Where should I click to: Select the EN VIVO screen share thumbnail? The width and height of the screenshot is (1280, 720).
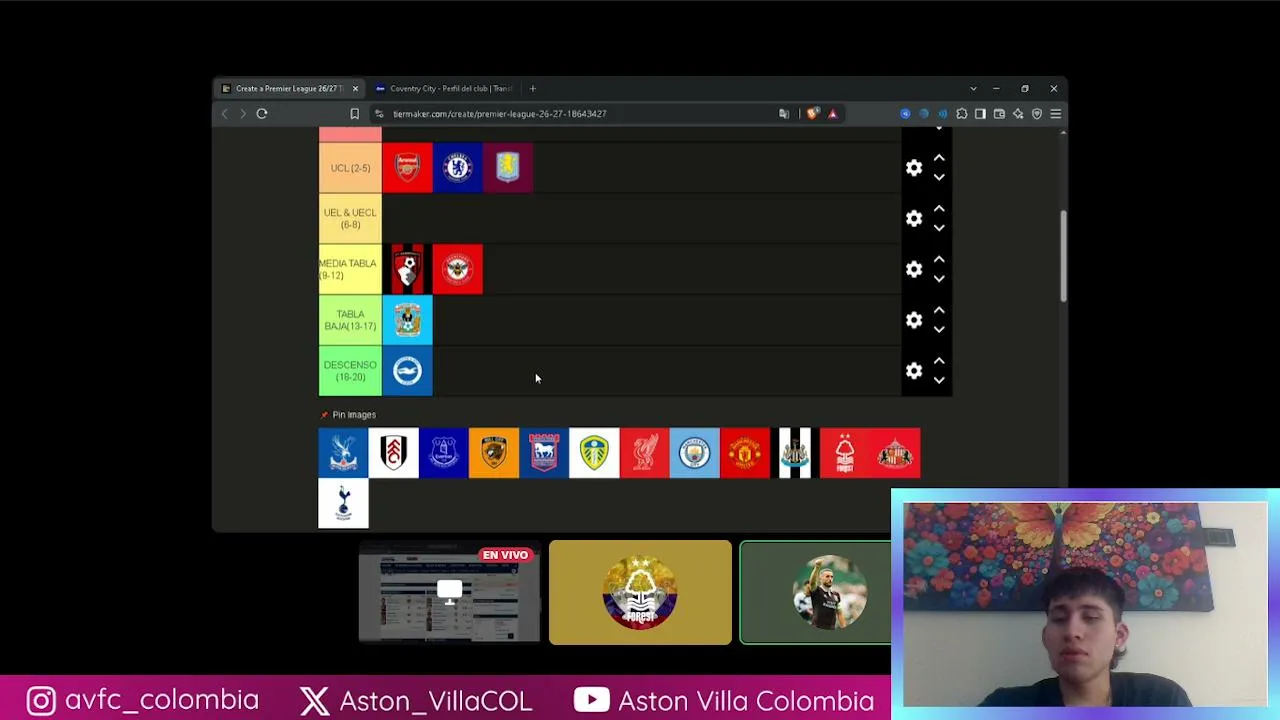tap(449, 592)
